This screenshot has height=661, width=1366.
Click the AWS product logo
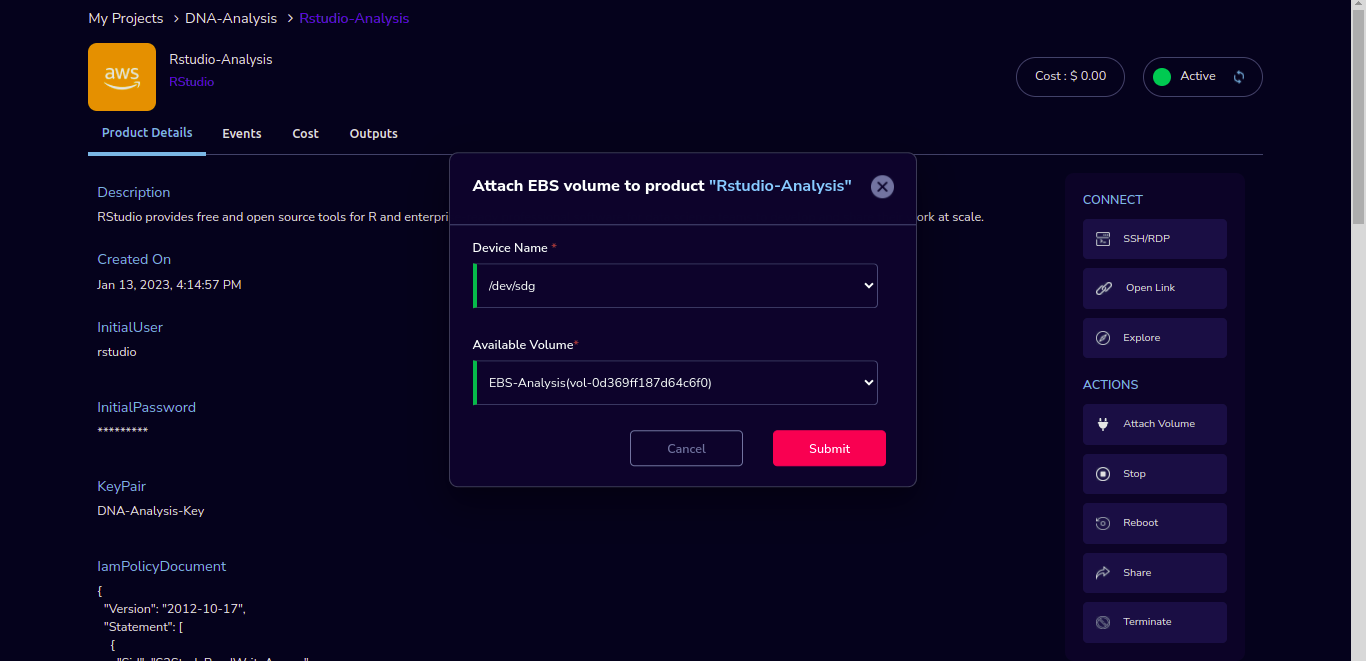pyautogui.click(x=122, y=77)
